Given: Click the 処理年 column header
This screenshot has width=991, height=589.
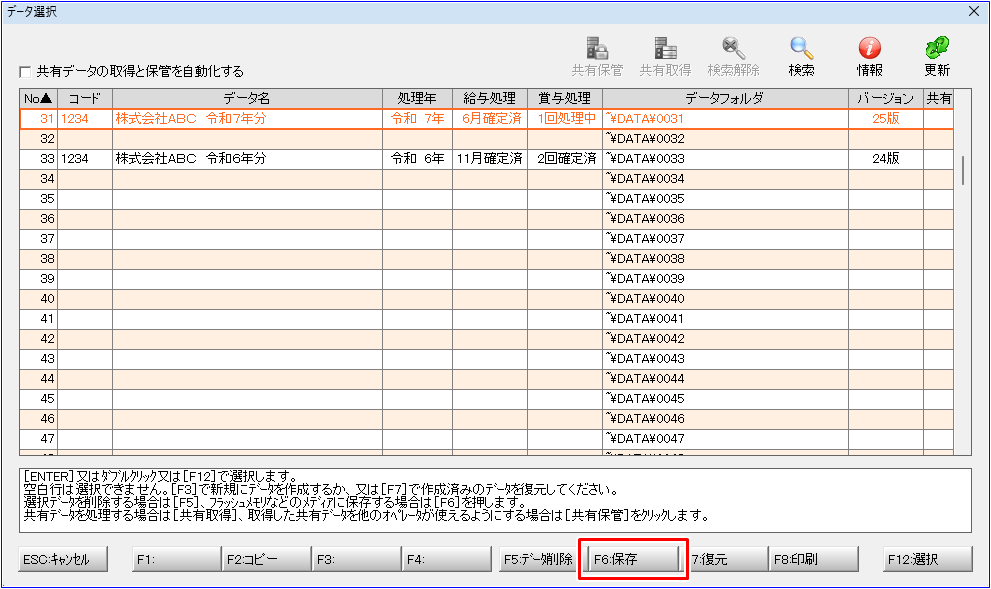Looking at the screenshot, I should (x=417, y=98).
